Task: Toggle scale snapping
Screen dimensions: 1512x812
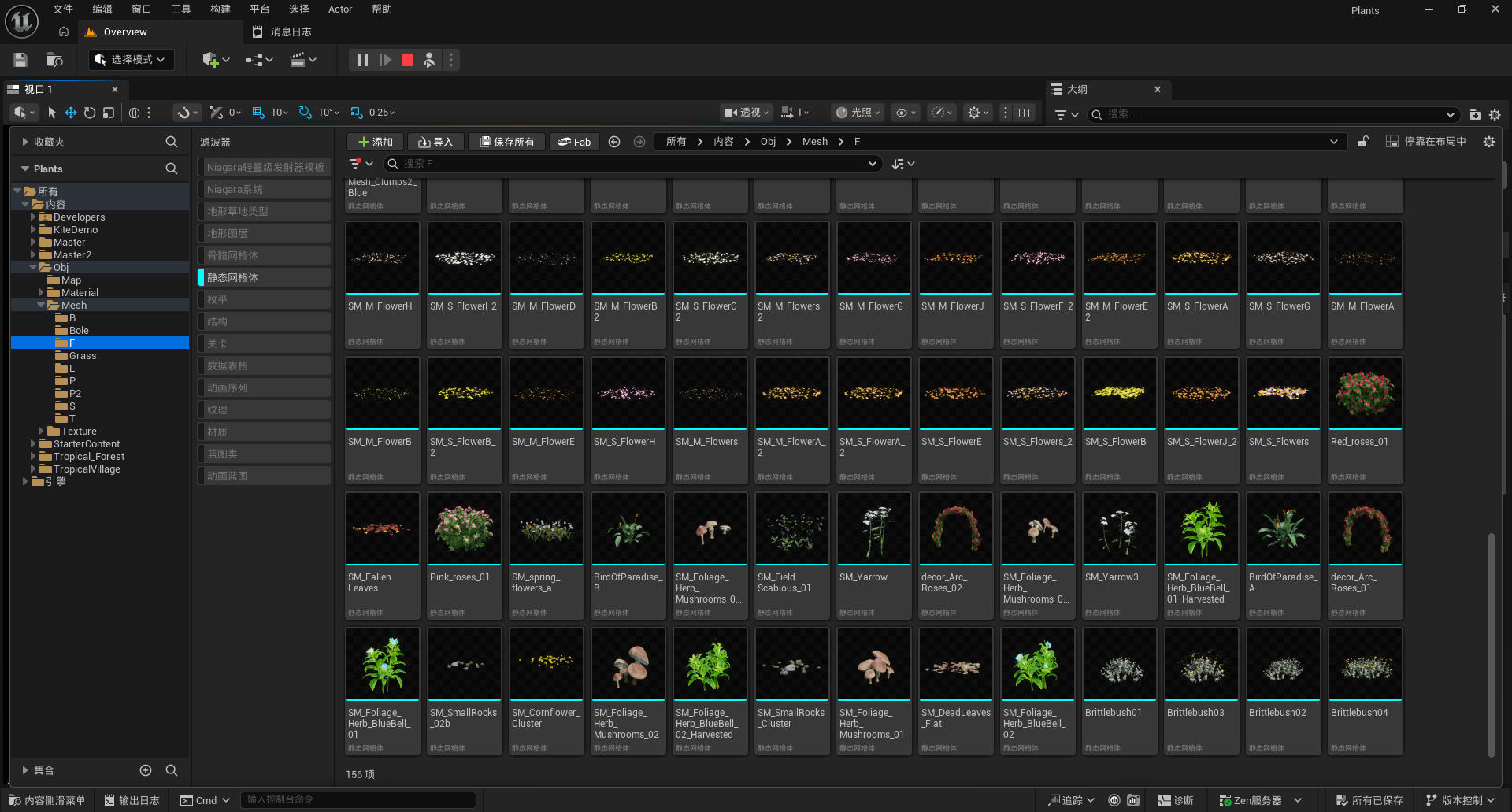Action: pyautogui.click(x=357, y=113)
